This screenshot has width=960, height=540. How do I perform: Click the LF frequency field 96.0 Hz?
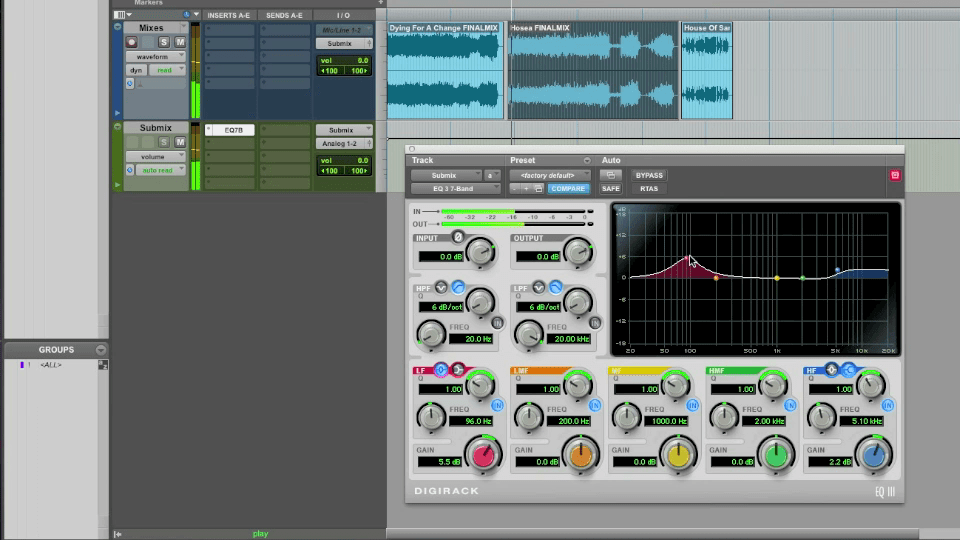point(471,421)
